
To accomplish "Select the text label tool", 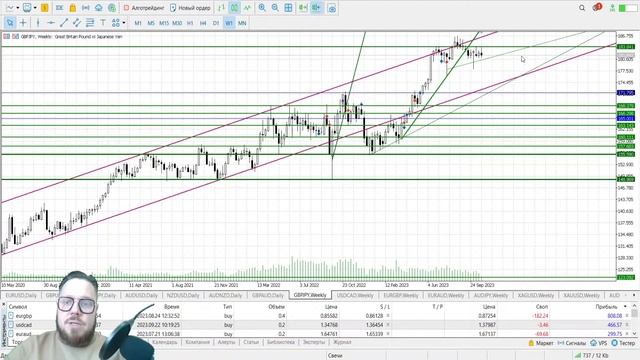I will 103,23.
